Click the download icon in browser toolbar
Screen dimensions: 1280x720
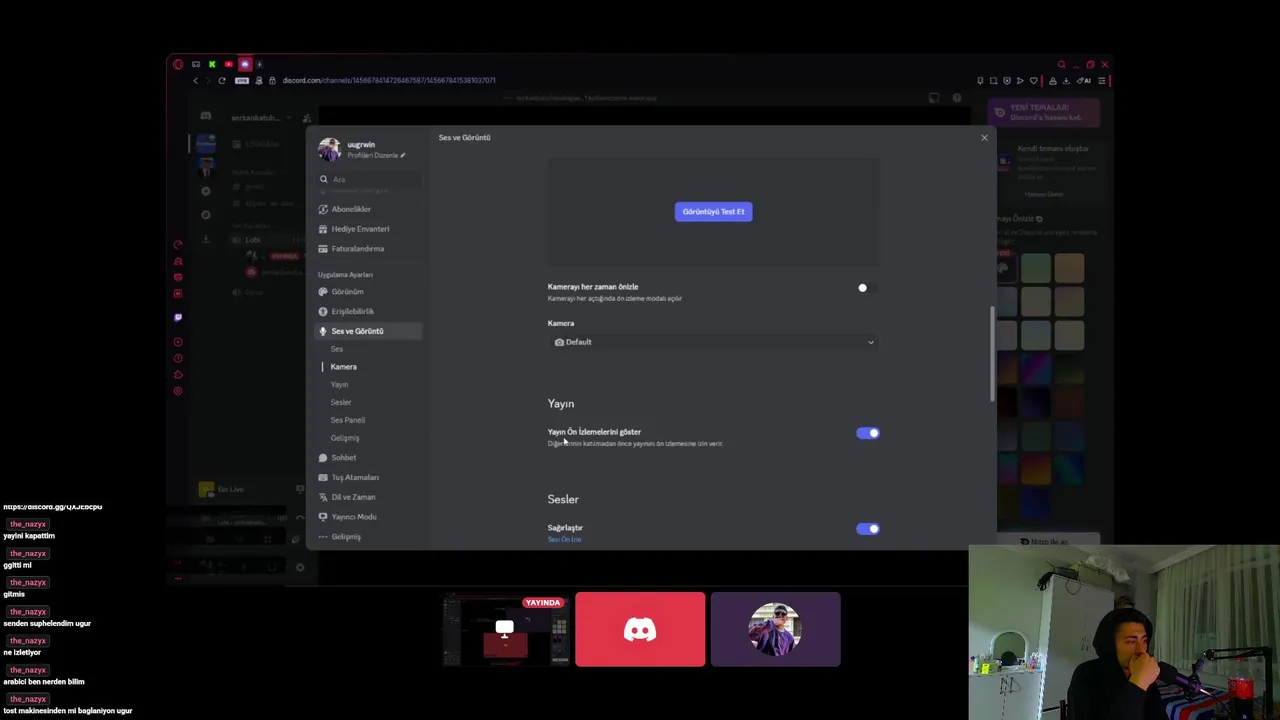[1066, 80]
